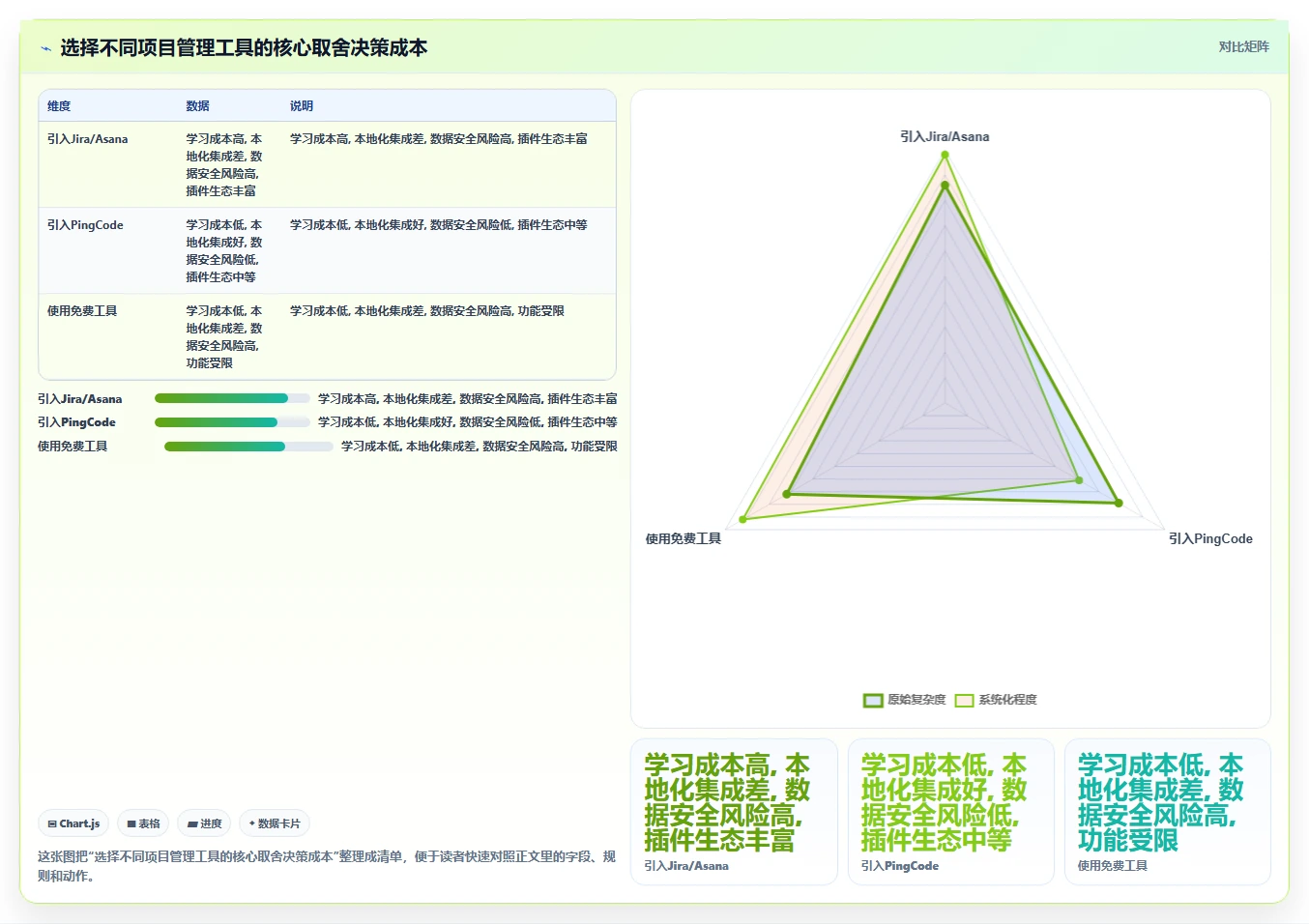Click the 使用免费工具 axis label on the radar chart
The height and width of the screenshot is (924, 1309).
point(684,539)
